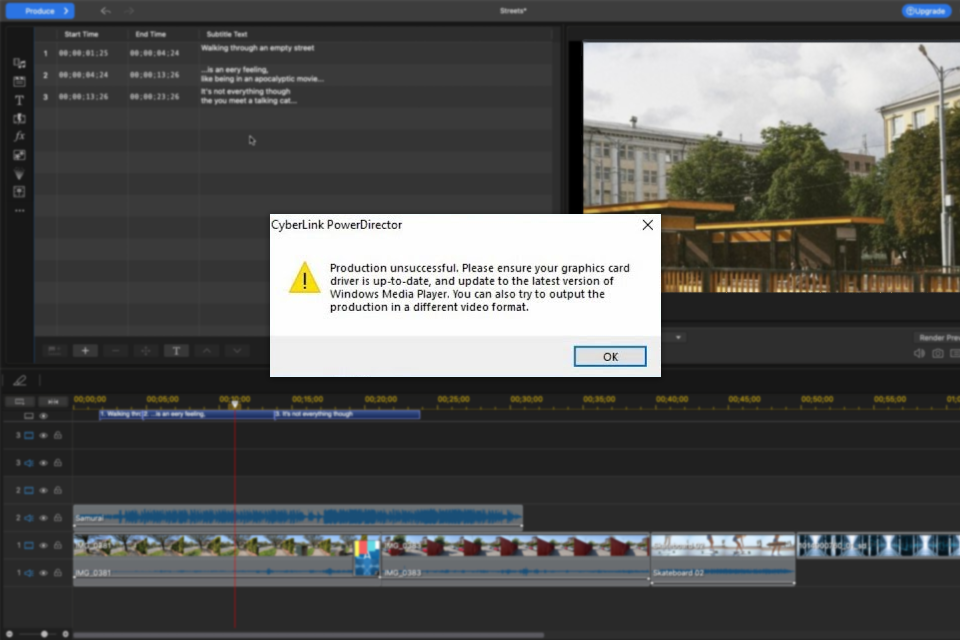Click the three-dots more rooms icon
Image resolution: width=960 pixels, height=640 pixels.
(19, 211)
